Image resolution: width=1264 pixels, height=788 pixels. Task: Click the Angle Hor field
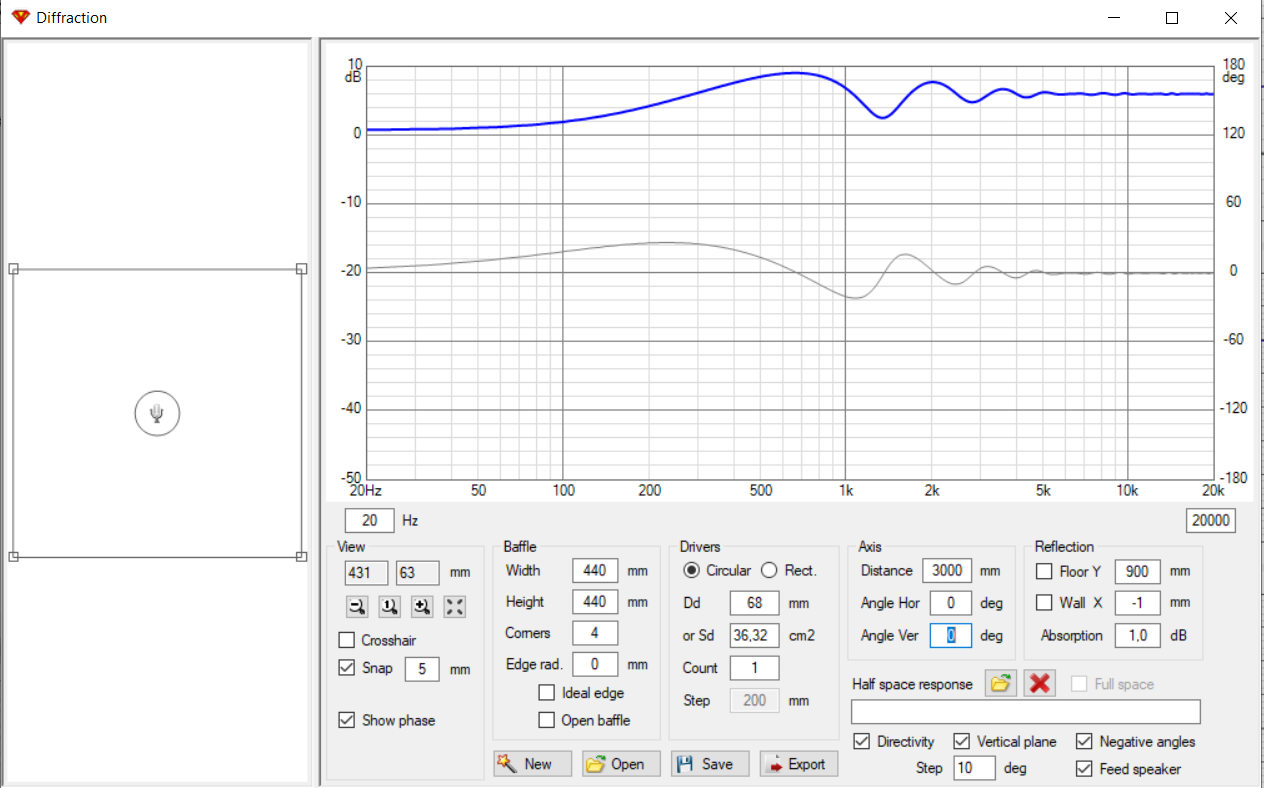pos(950,603)
